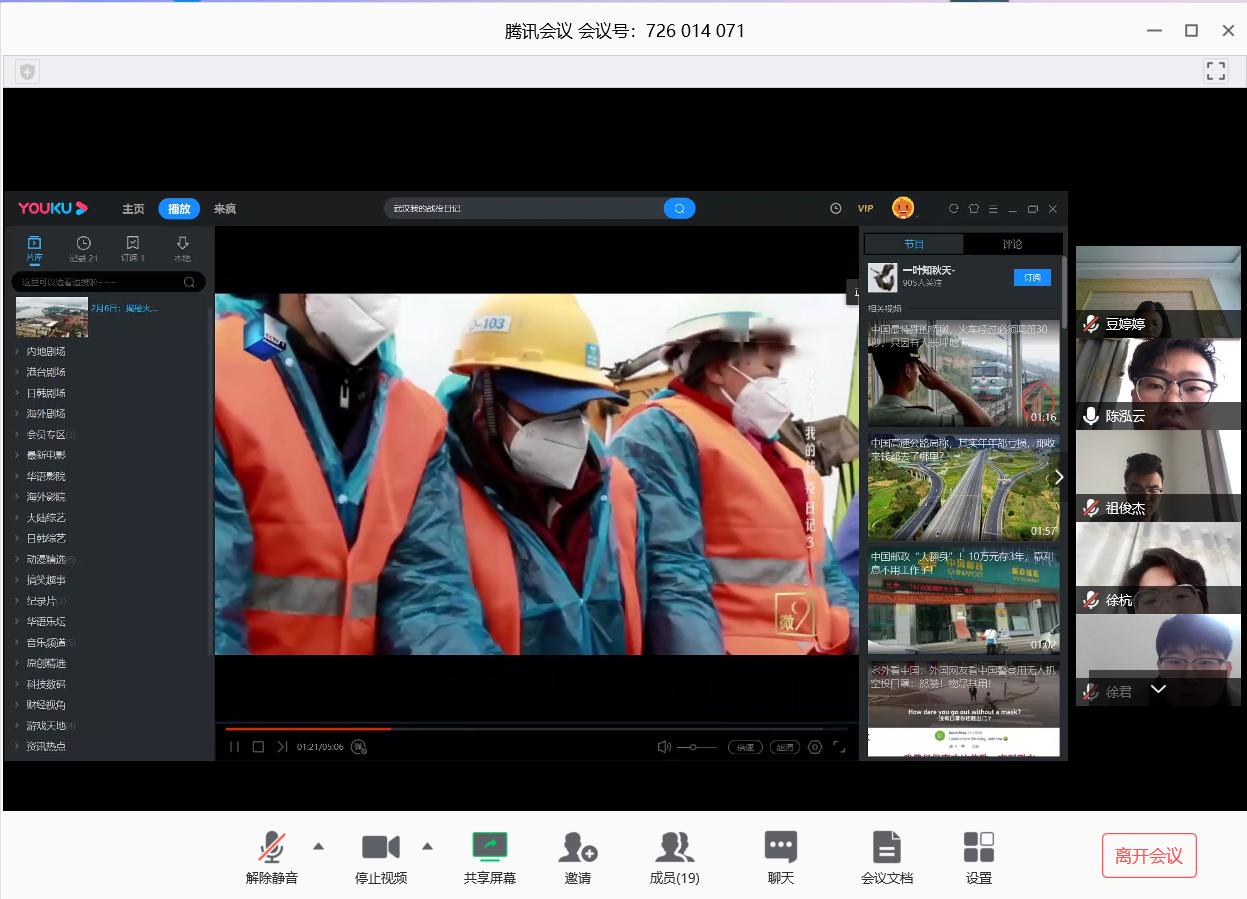
Task: Stop video with the camera button
Action: (x=380, y=848)
